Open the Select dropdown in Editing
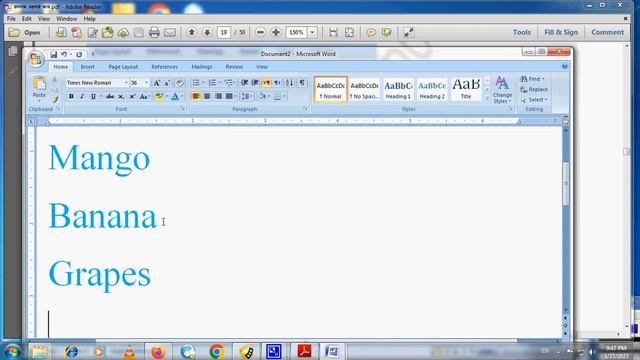 click(x=534, y=100)
